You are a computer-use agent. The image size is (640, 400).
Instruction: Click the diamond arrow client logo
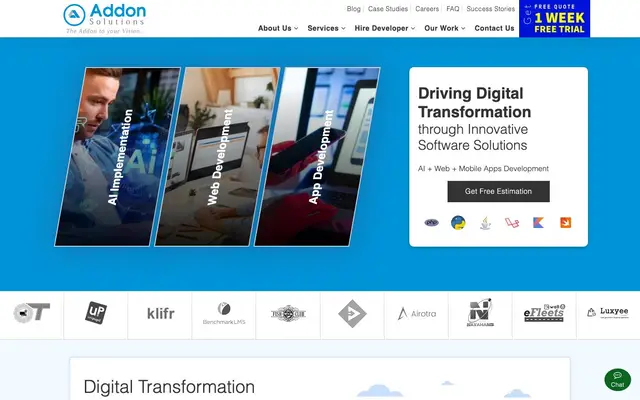(x=352, y=313)
